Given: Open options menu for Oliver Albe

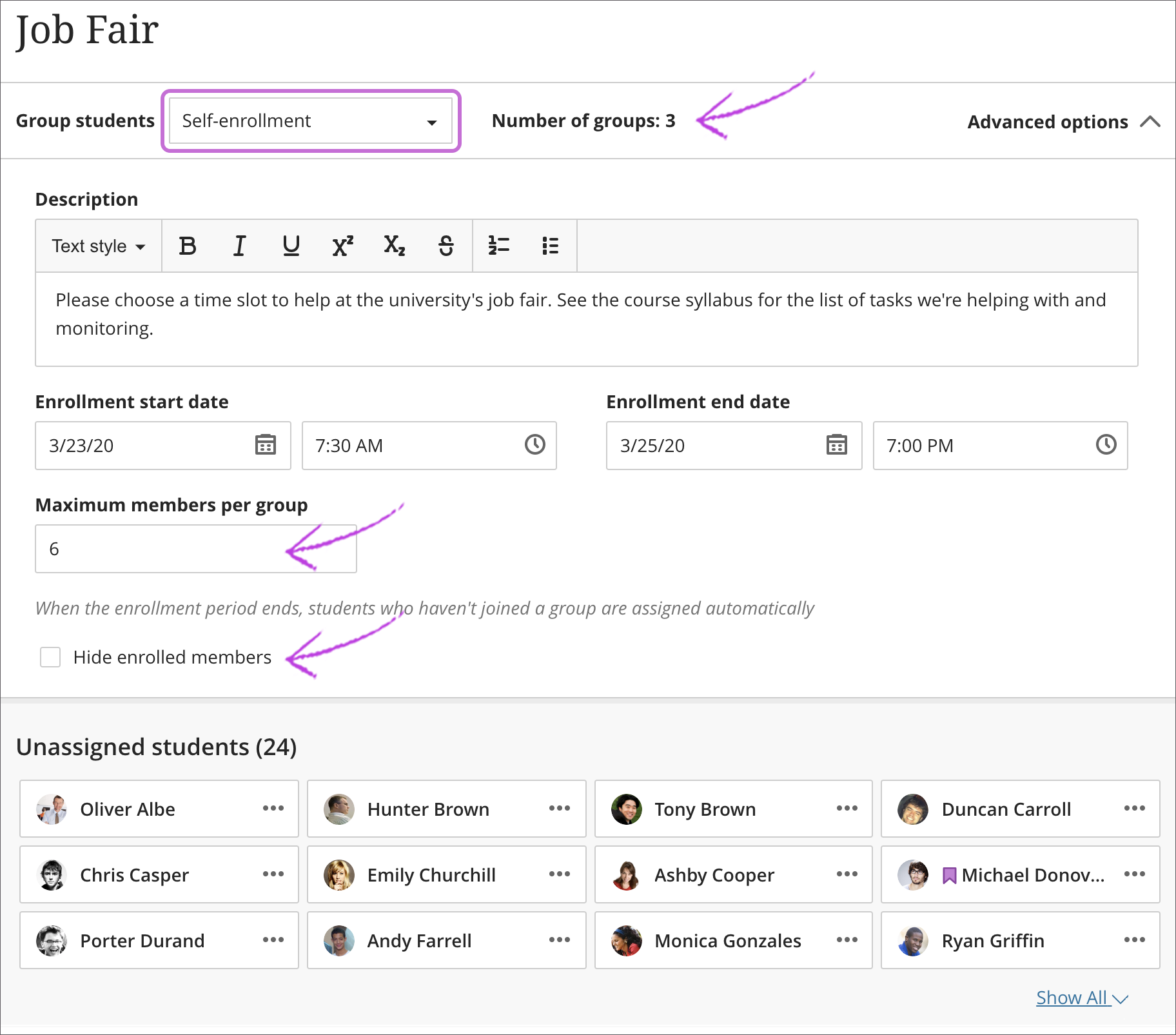Looking at the screenshot, I should pos(273,809).
